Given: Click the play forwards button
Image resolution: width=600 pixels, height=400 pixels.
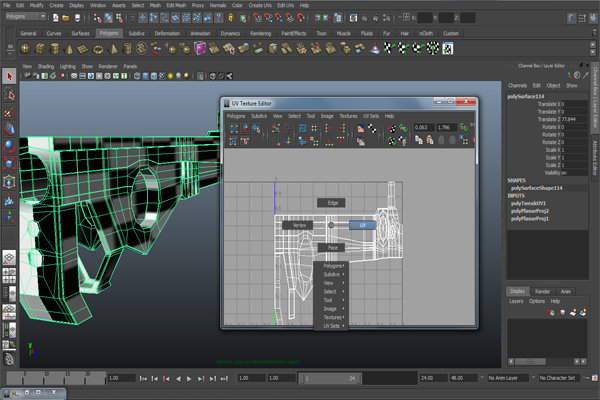Looking at the screenshot, I should (x=189, y=379).
